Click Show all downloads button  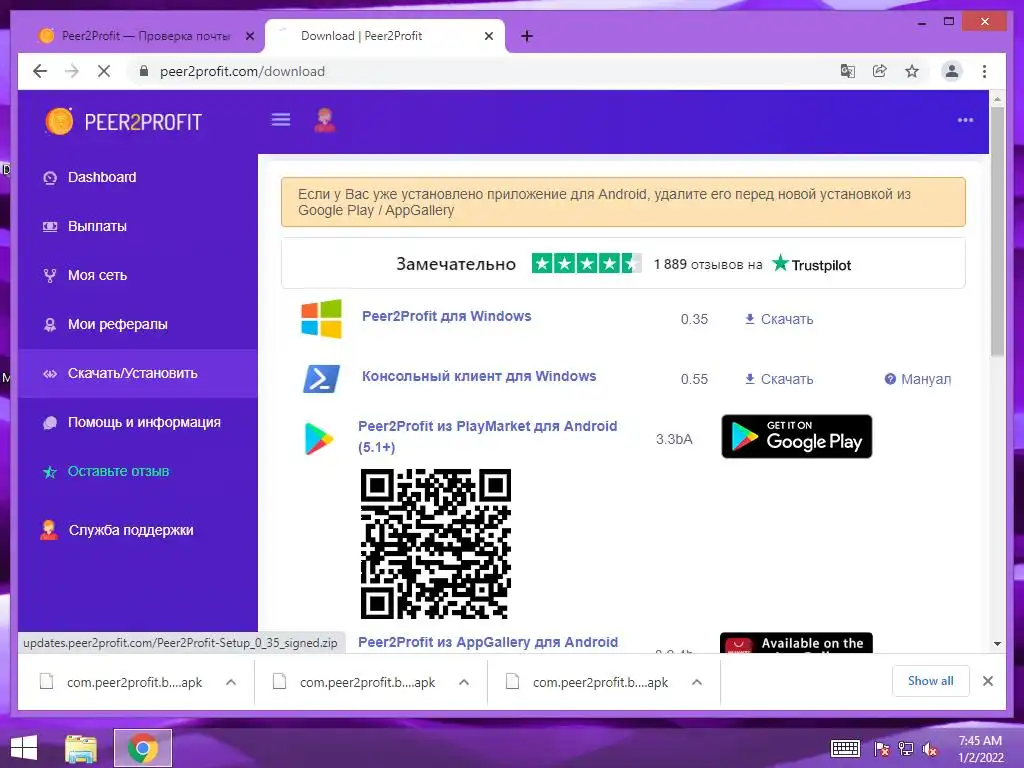tap(931, 681)
